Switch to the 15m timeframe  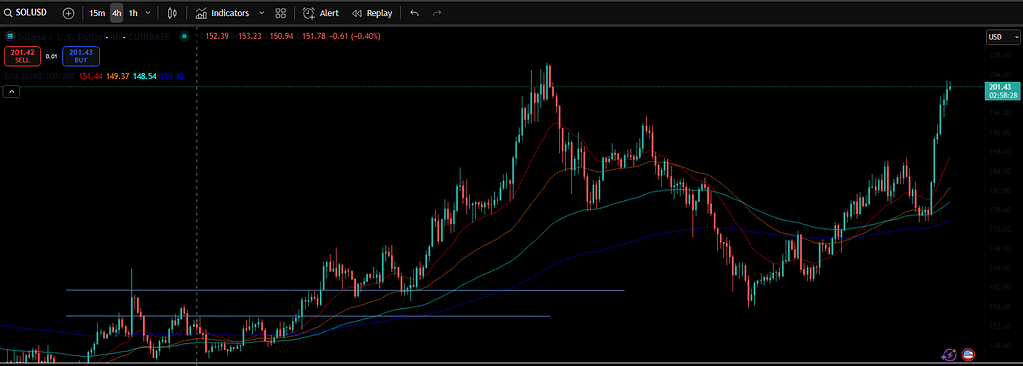(97, 13)
